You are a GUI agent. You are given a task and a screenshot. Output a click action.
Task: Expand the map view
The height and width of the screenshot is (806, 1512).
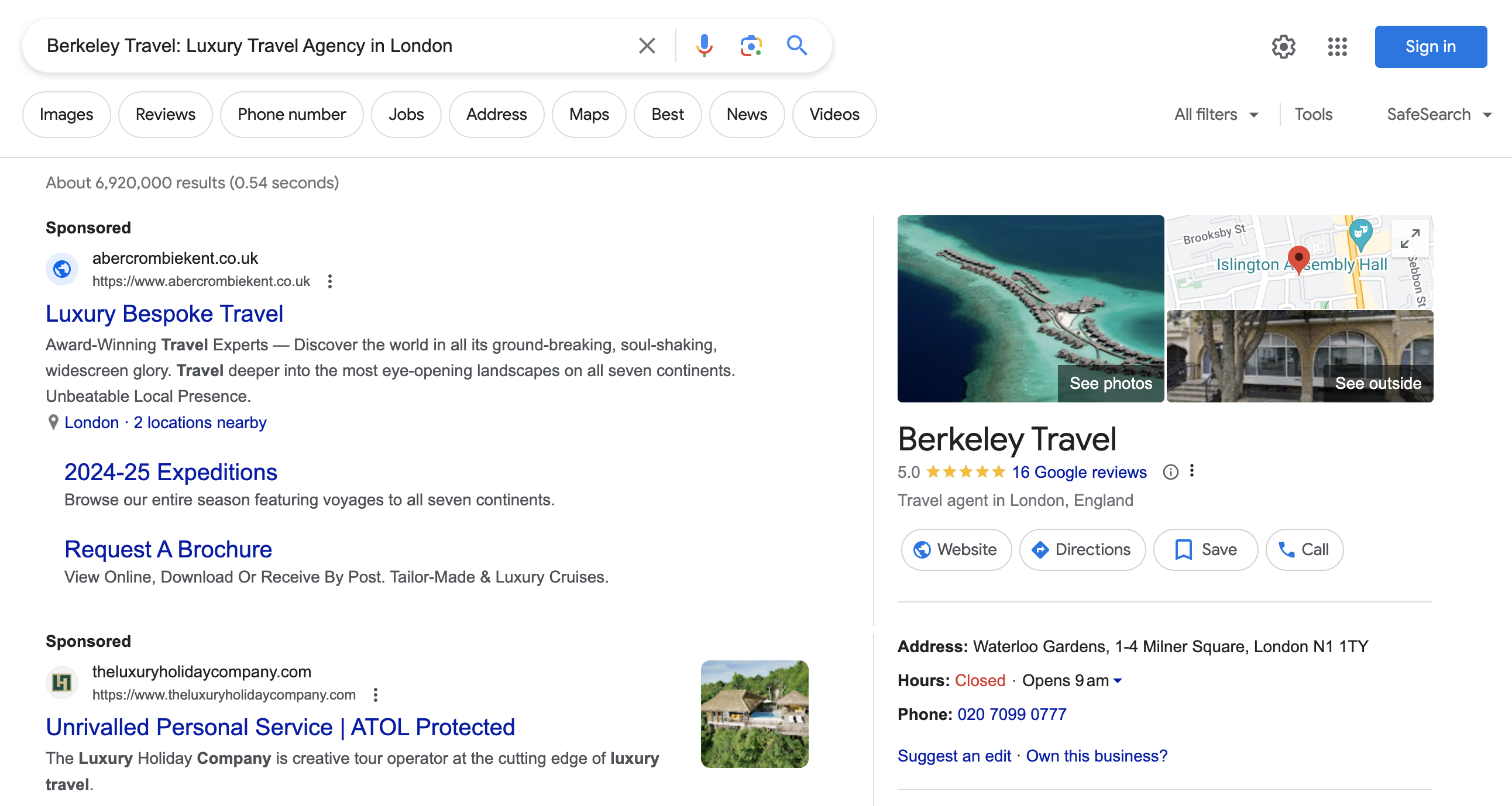click(1408, 239)
